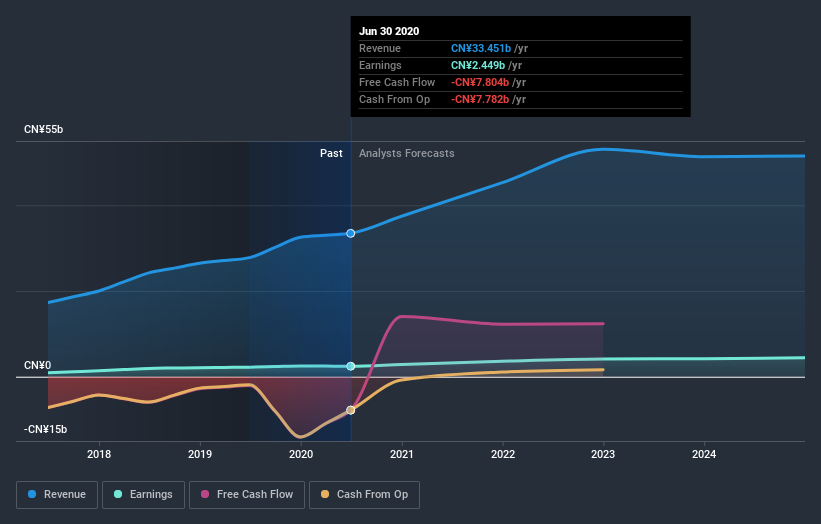The width and height of the screenshot is (821, 524).
Task: Click the Analysts Forecasts label
Action: [x=407, y=153]
